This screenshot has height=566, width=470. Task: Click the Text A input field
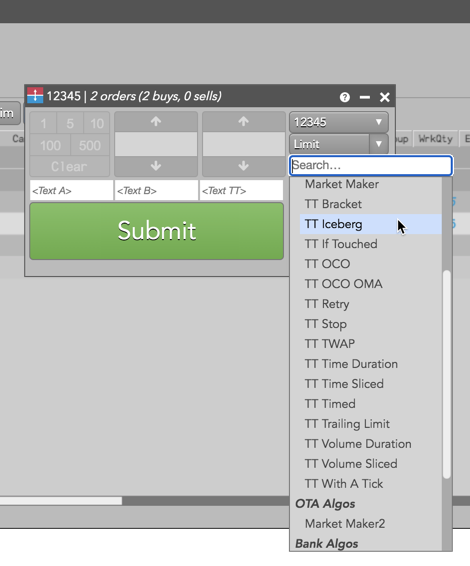pos(71,190)
